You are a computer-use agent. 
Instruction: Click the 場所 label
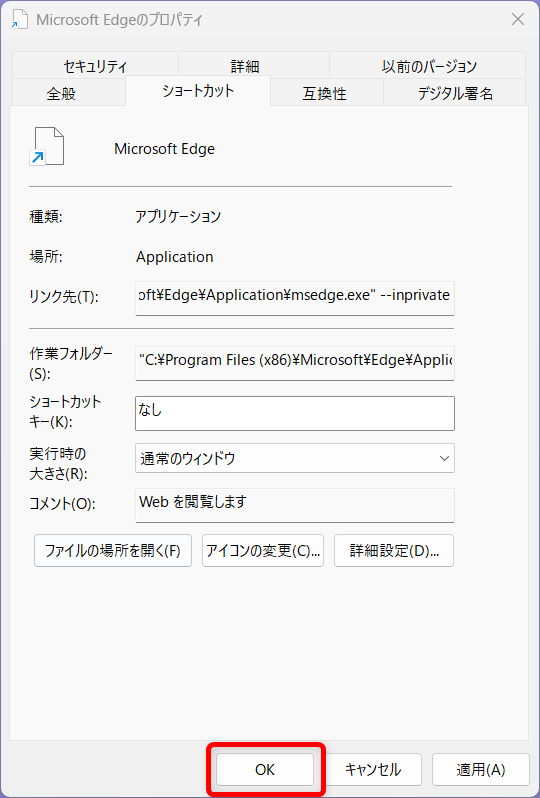pyautogui.click(x=46, y=257)
